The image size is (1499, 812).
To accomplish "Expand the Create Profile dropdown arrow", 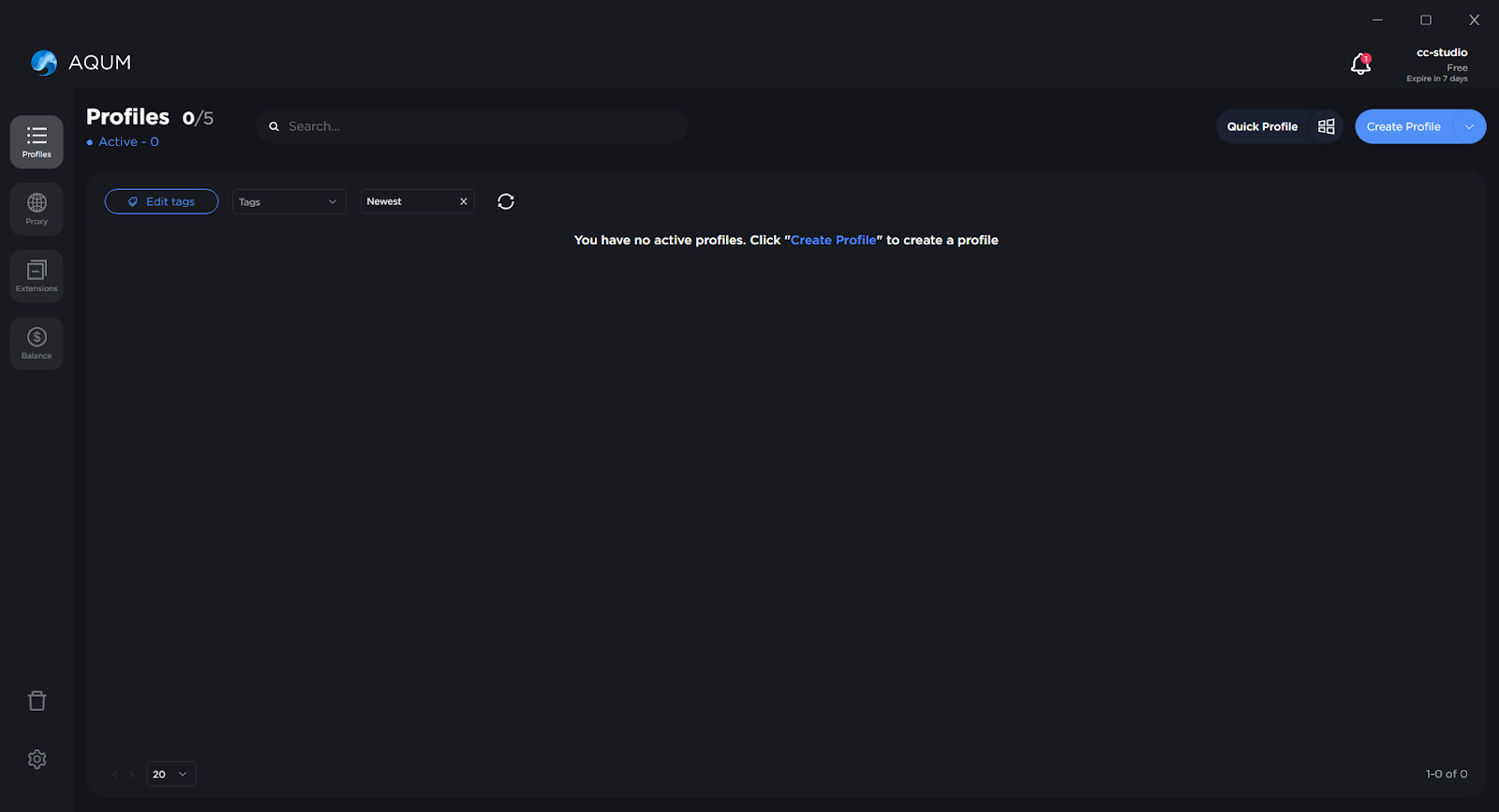I will [1469, 126].
